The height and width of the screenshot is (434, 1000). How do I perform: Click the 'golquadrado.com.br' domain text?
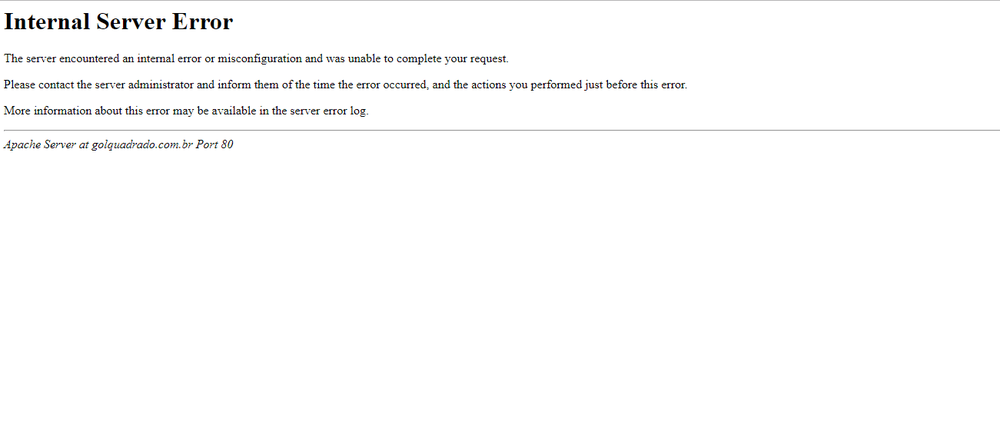[x=141, y=145]
